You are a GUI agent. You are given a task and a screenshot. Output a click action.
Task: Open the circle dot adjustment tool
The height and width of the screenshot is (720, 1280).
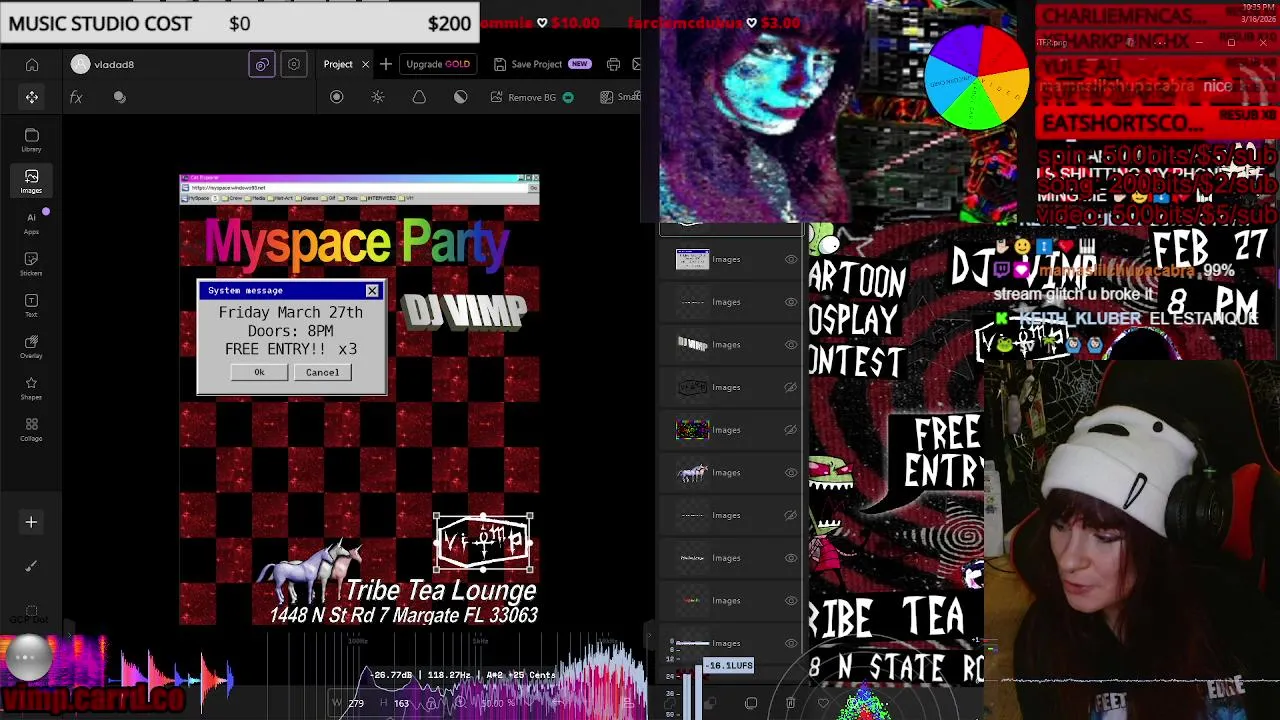point(336,97)
